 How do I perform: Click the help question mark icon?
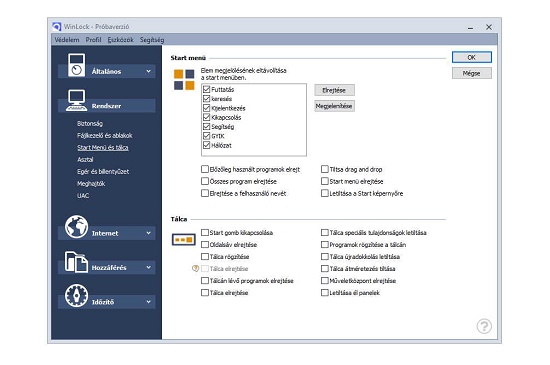pos(484,326)
